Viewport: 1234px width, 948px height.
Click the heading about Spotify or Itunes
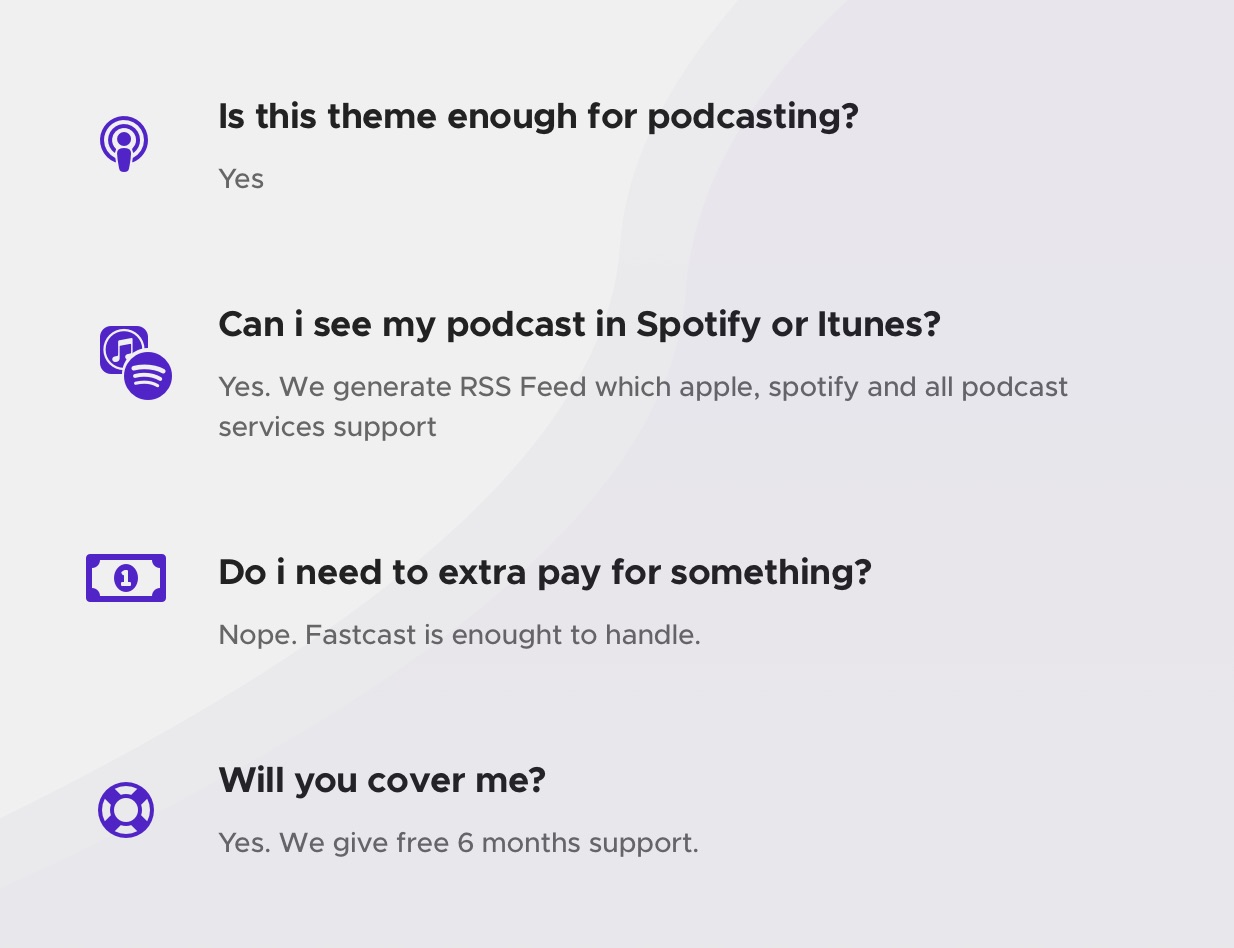pos(579,324)
